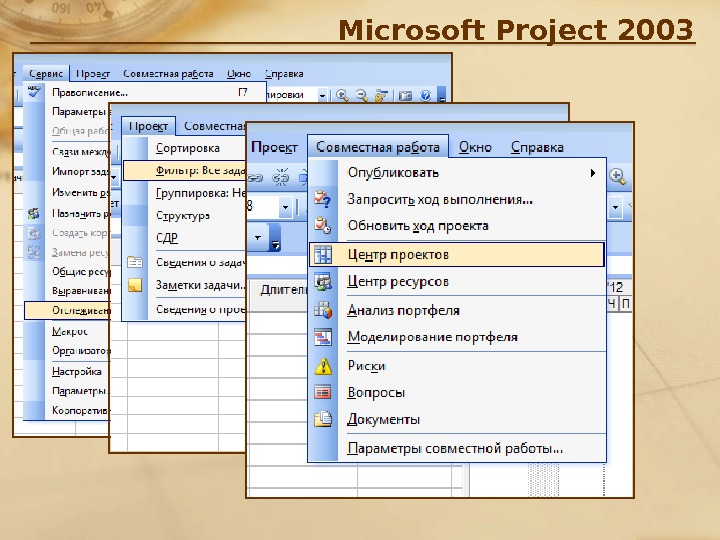Click the Центр проектов grid icon
Image resolution: width=720 pixels, height=540 pixels.
[322, 254]
